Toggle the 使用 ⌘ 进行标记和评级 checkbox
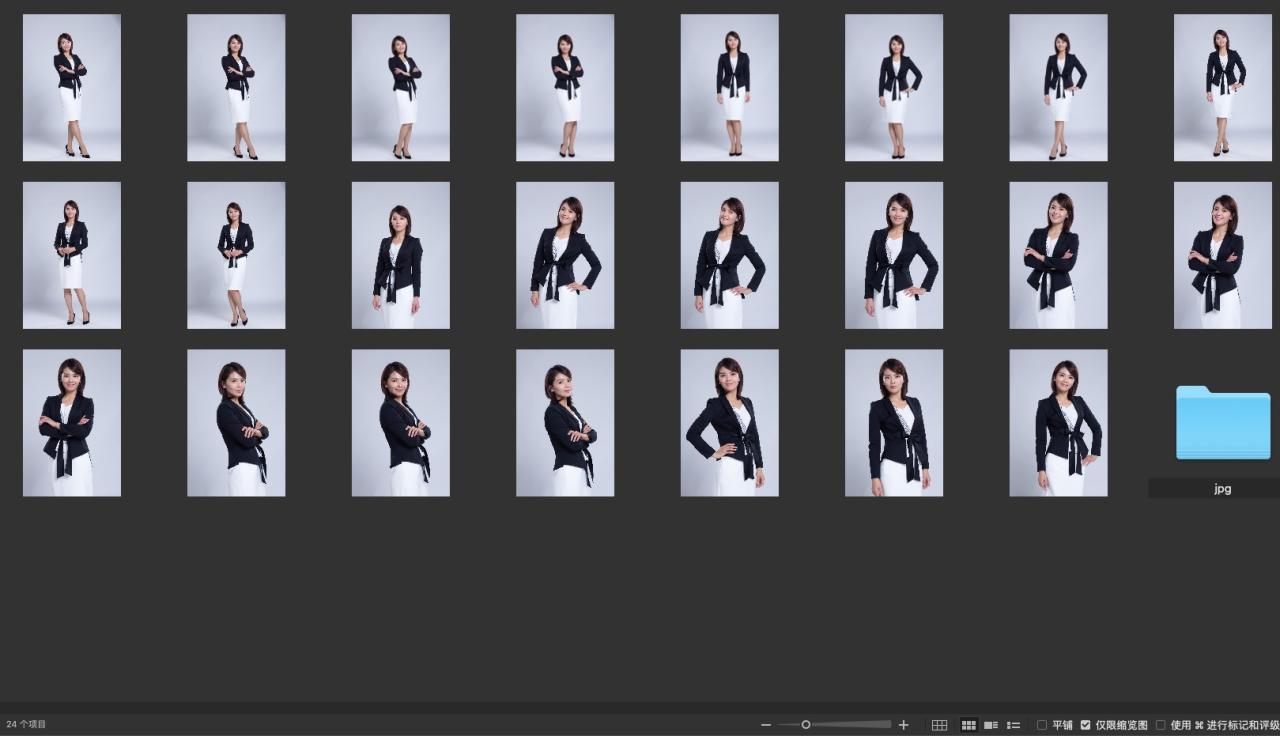Viewport: 1280px width, 736px height. pyautogui.click(x=1161, y=725)
